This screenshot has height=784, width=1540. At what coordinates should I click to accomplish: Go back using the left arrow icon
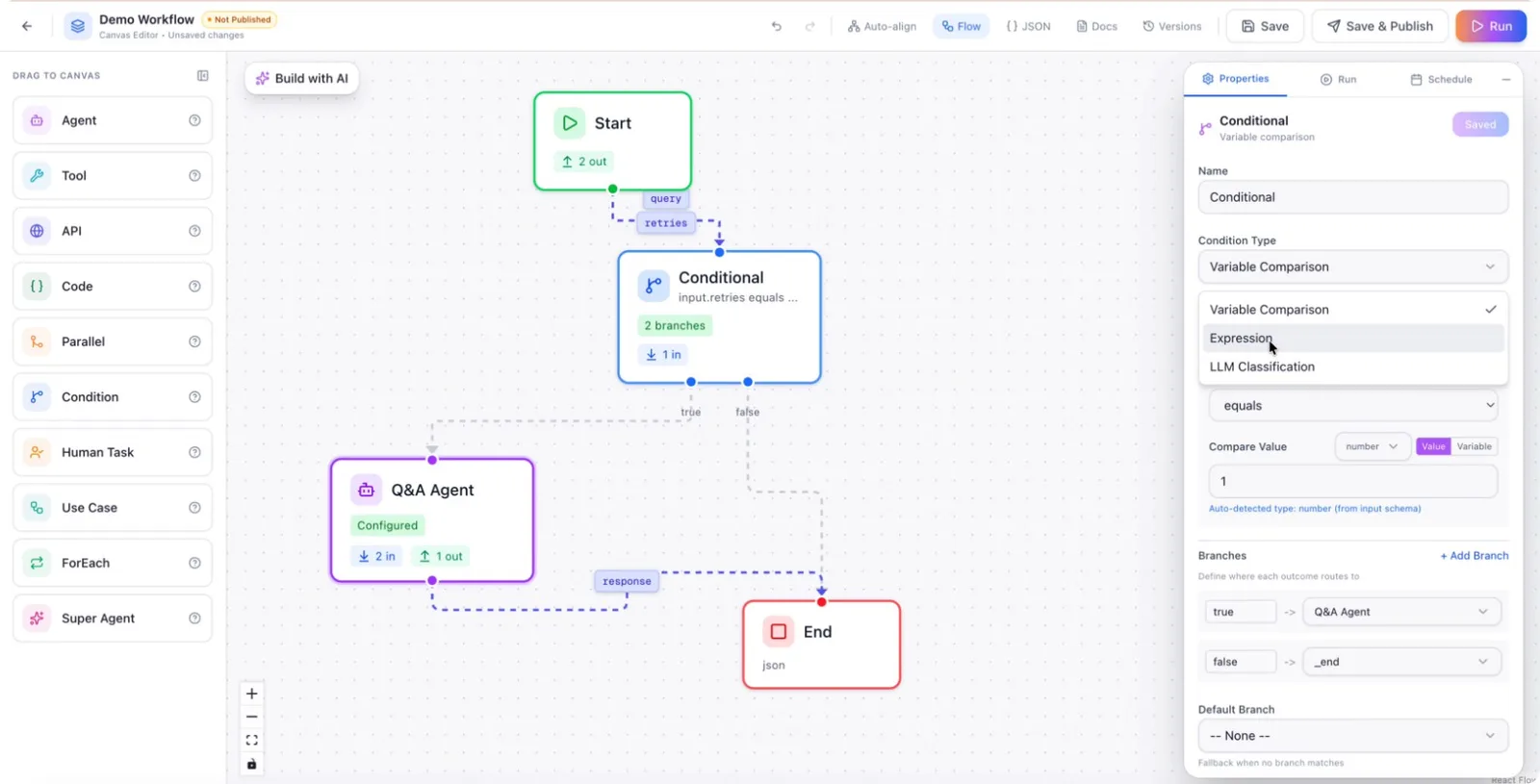click(27, 26)
